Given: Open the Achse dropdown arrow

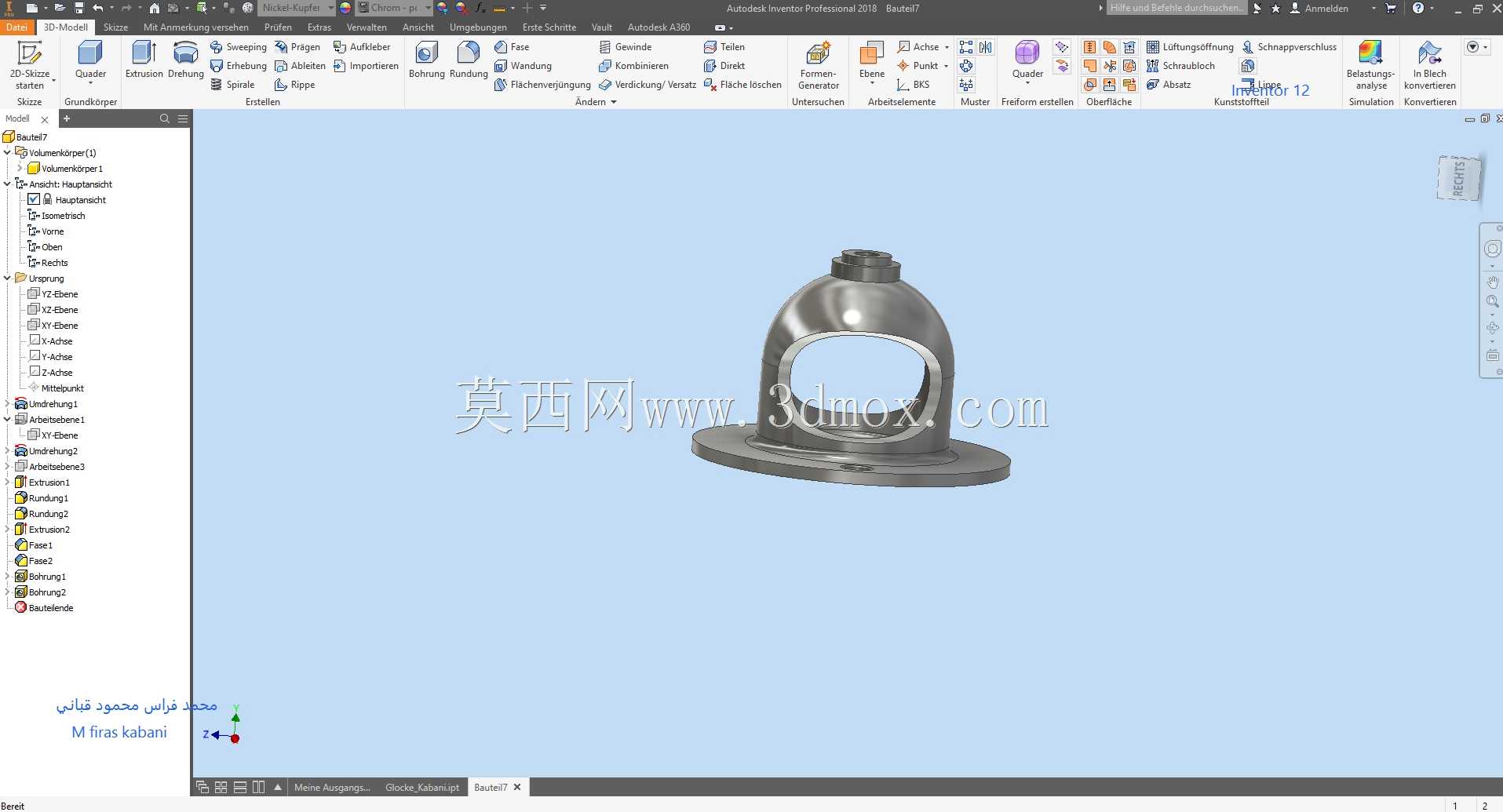Looking at the screenshot, I should [x=947, y=47].
